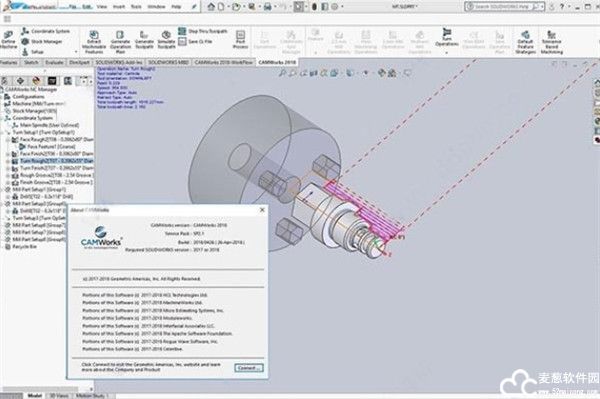The image size is (600, 399).
Task: Run Generate Operation Plan
Action: click(120, 42)
